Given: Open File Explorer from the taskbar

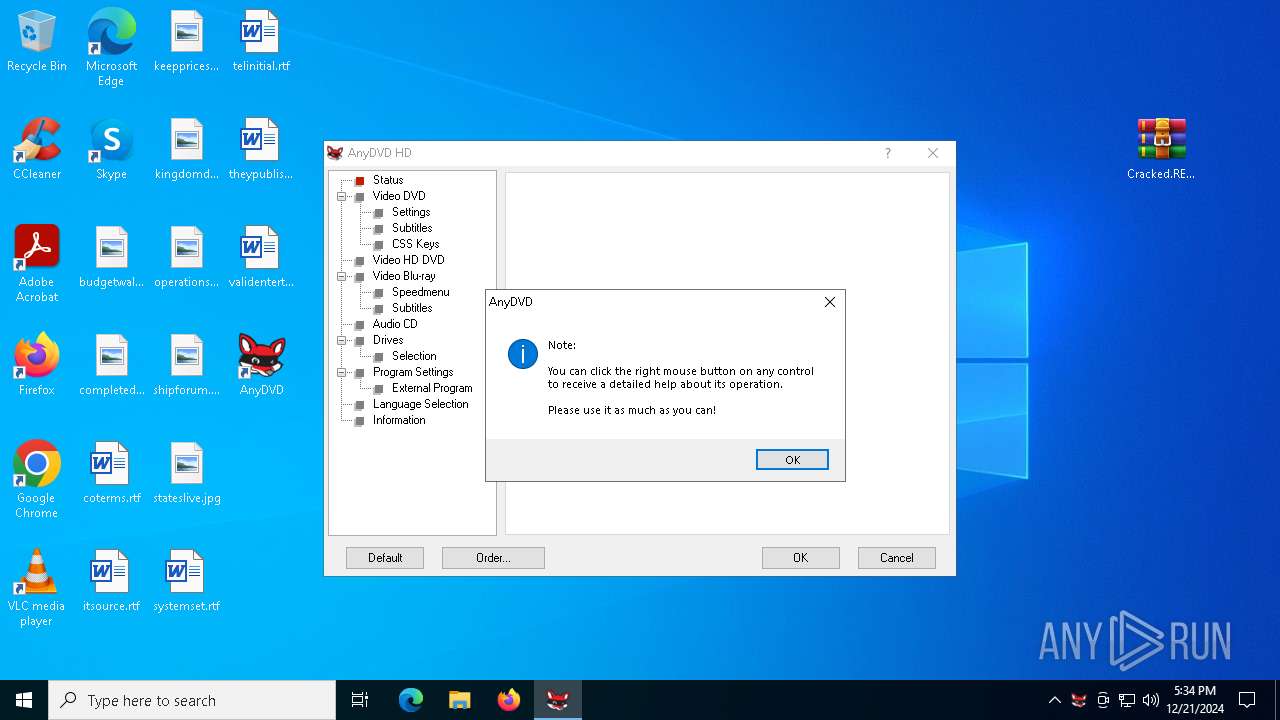Looking at the screenshot, I should [460, 700].
